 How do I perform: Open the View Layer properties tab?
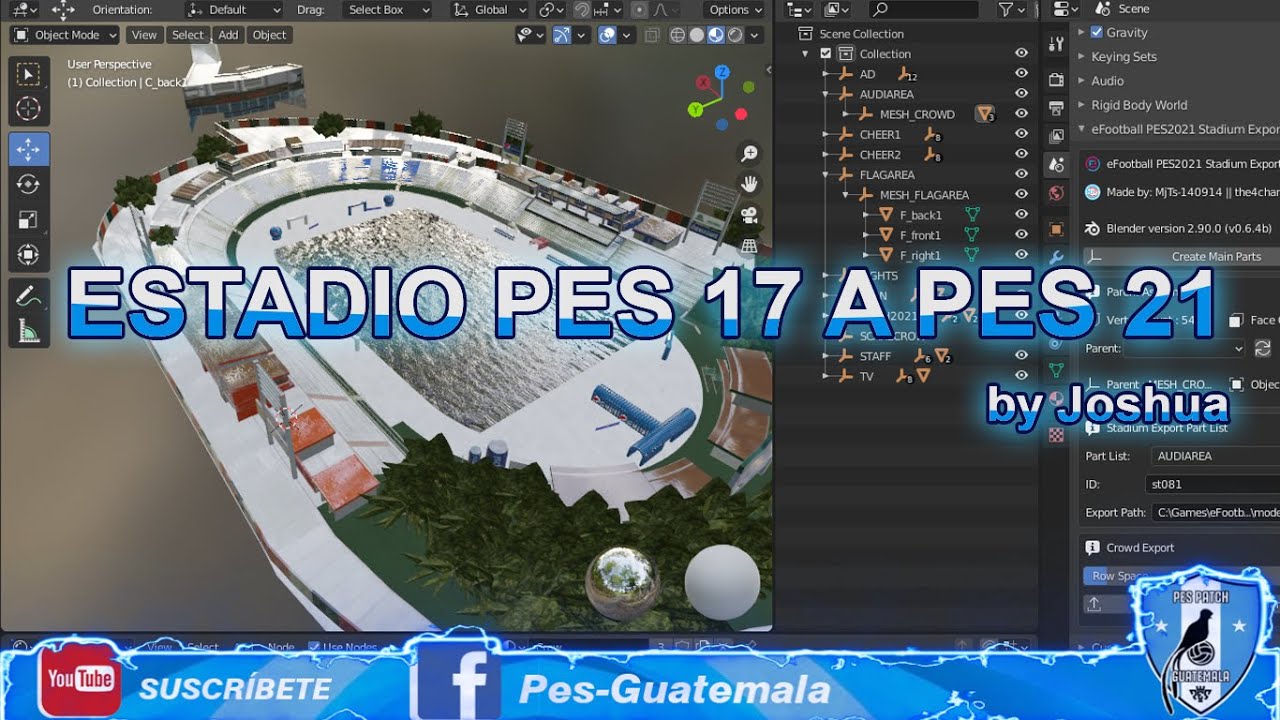[x=1056, y=136]
